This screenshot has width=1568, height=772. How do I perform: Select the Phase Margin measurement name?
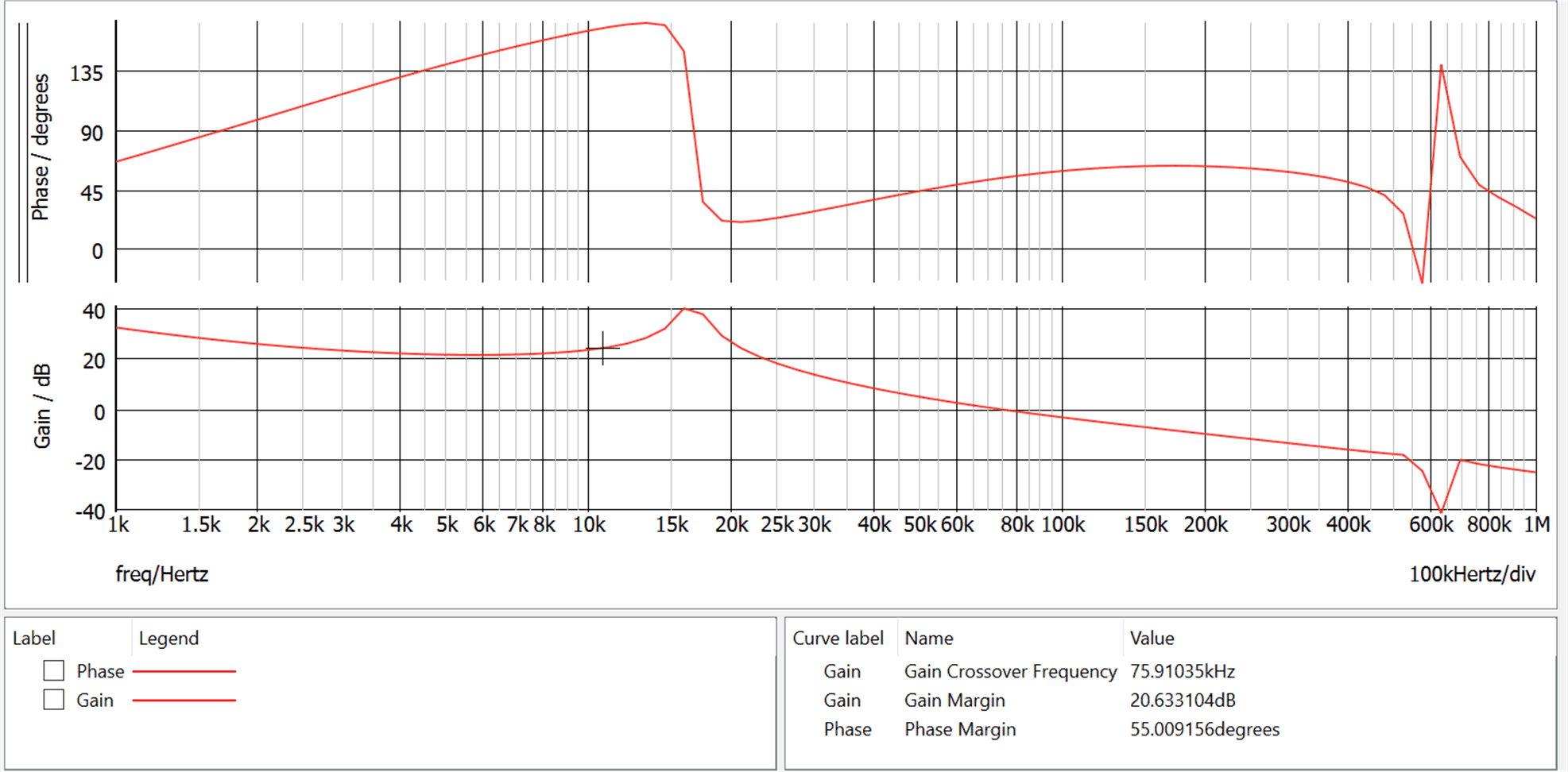point(960,729)
